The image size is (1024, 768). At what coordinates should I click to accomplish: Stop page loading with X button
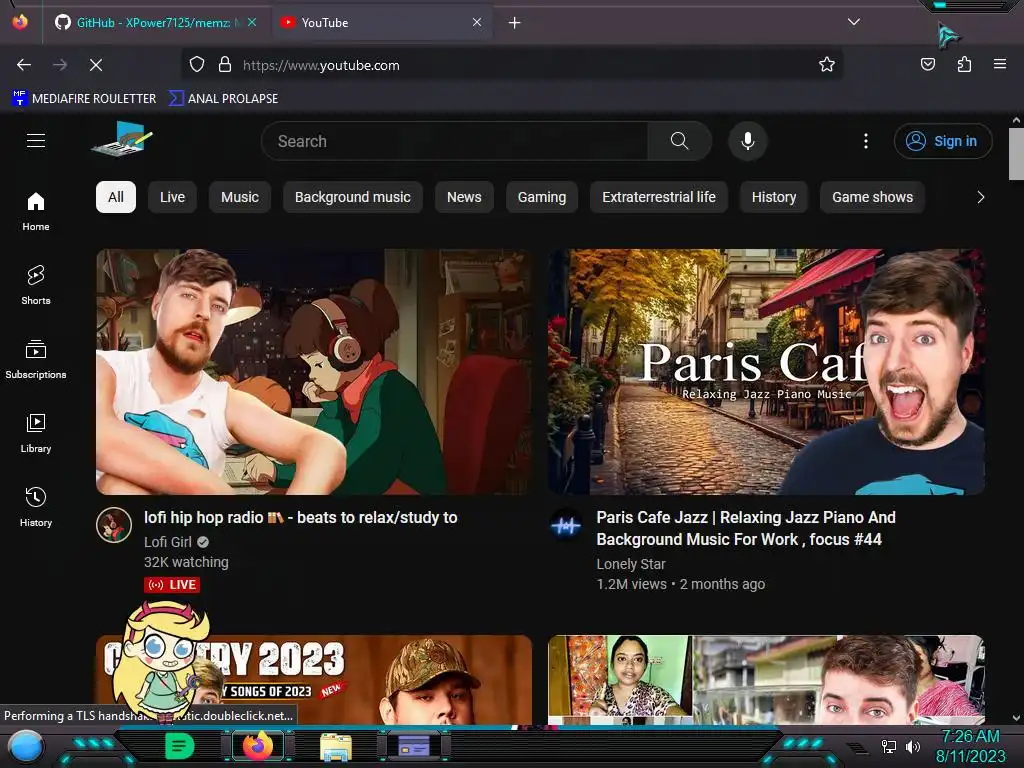(x=96, y=65)
